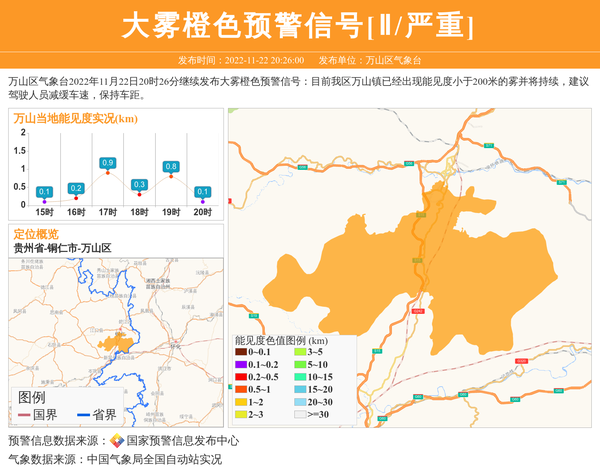Click the 国家预警信息发布中心 logo icon
600x471 pixels.
(117, 441)
